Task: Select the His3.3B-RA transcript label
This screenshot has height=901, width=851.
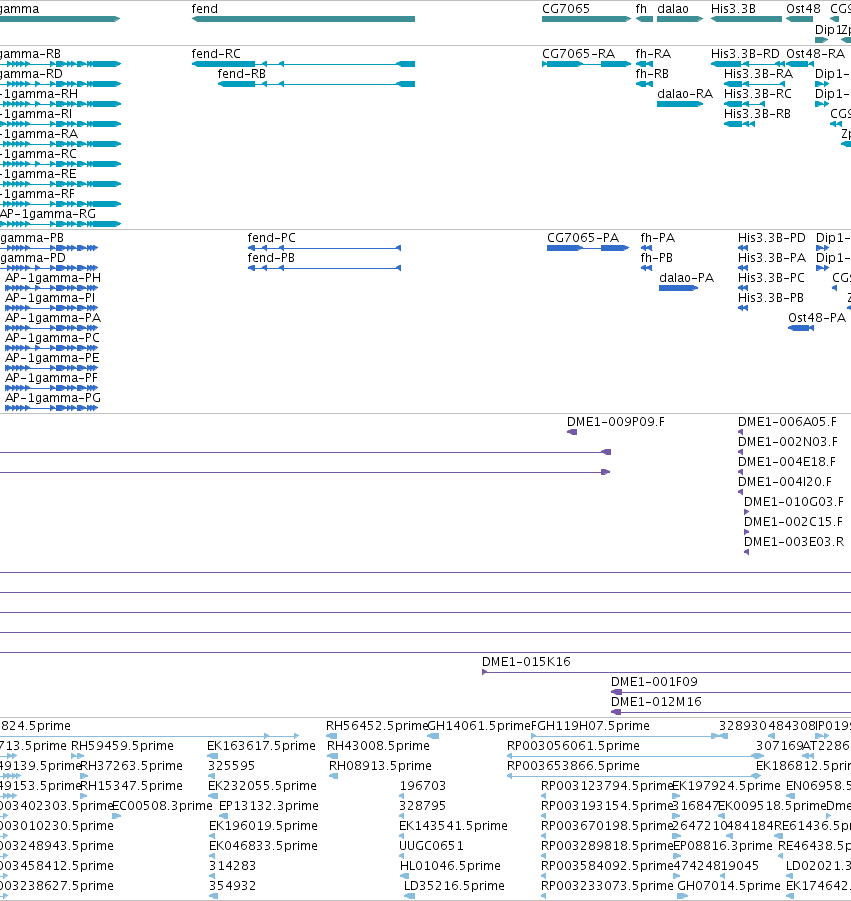Action: (758, 74)
